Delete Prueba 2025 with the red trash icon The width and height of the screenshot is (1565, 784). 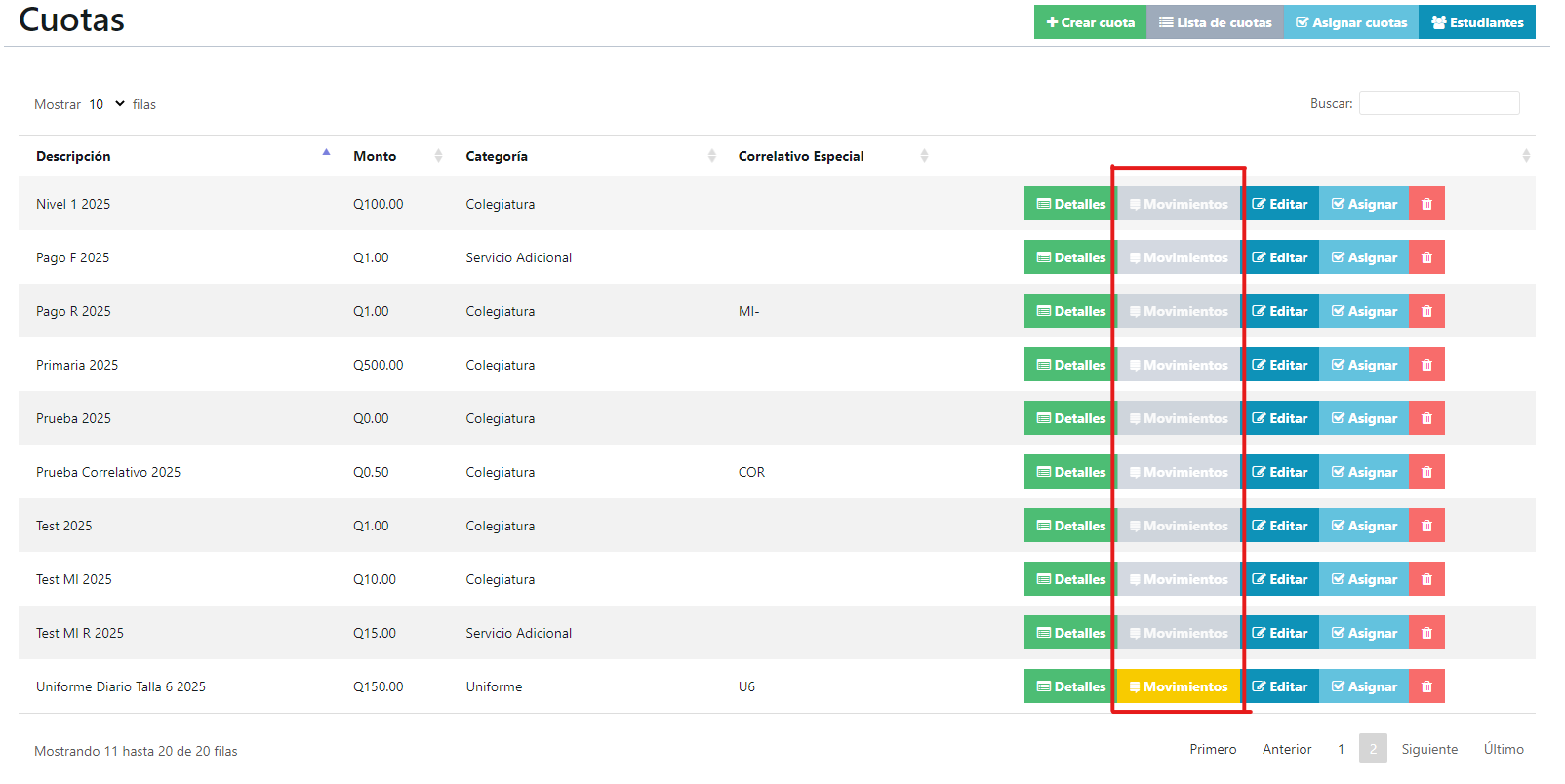coord(1426,418)
